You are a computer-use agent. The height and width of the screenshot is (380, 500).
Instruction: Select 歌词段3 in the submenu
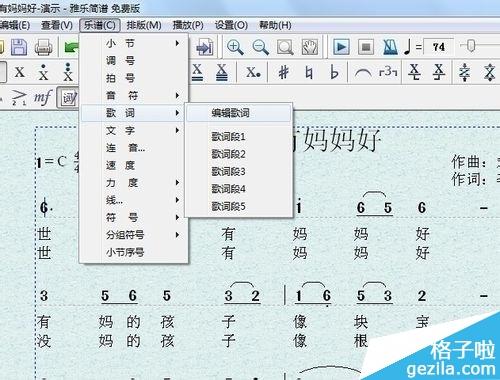pyautogui.click(x=239, y=172)
